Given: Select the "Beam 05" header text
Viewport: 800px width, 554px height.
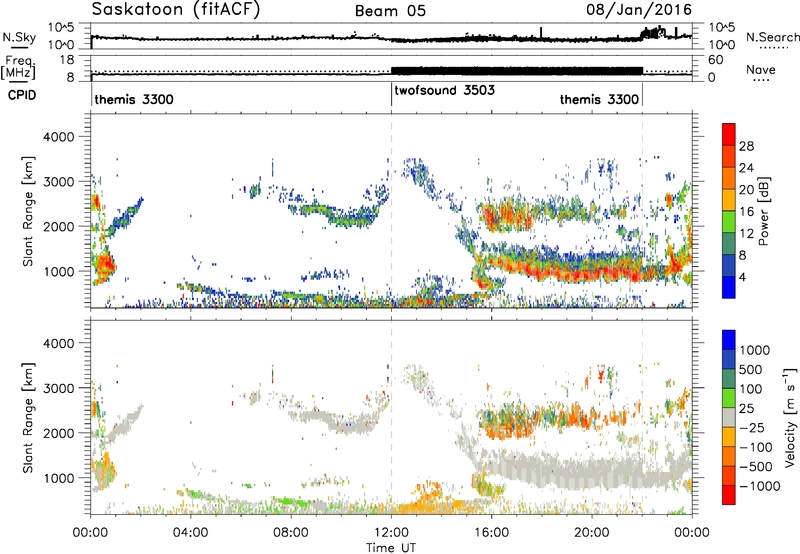Looking at the screenshot, I should [390, 11].
